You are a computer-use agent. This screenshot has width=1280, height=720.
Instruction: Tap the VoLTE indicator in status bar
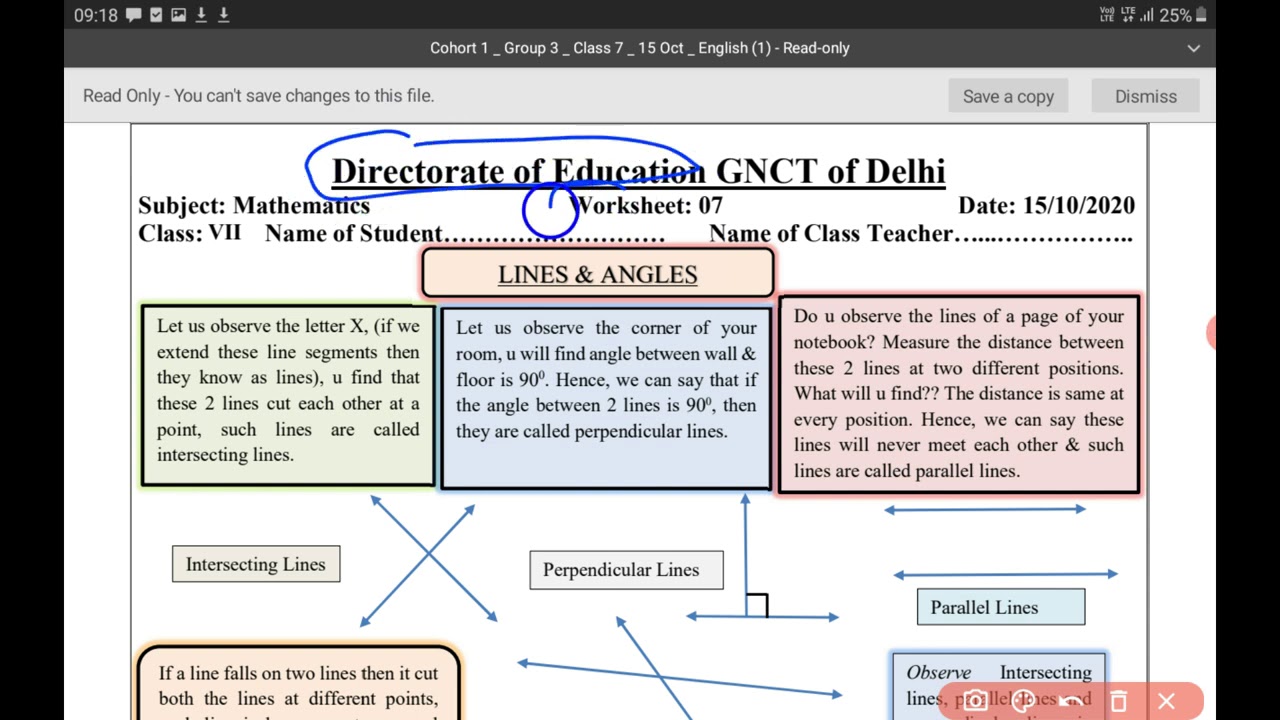tap(1106, 15)
